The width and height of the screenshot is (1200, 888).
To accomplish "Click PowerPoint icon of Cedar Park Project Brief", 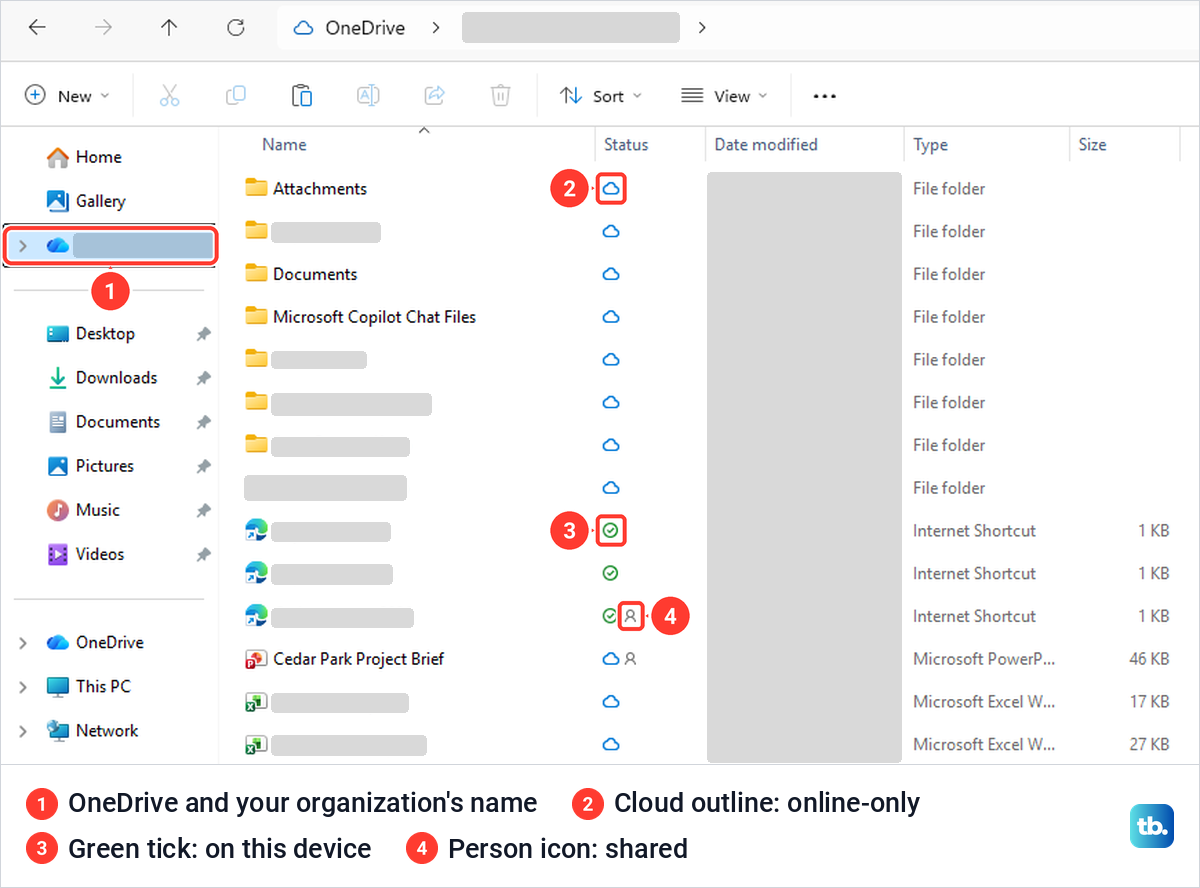I will point(256,659).
